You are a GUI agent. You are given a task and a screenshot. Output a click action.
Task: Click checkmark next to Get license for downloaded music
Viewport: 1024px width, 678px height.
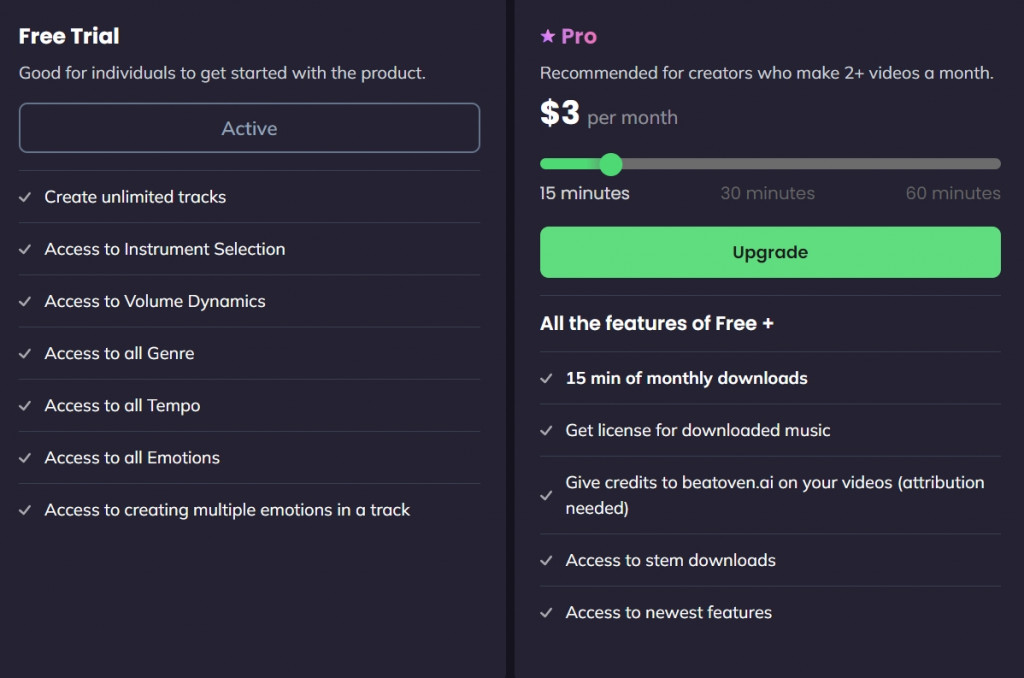point(547,430)
